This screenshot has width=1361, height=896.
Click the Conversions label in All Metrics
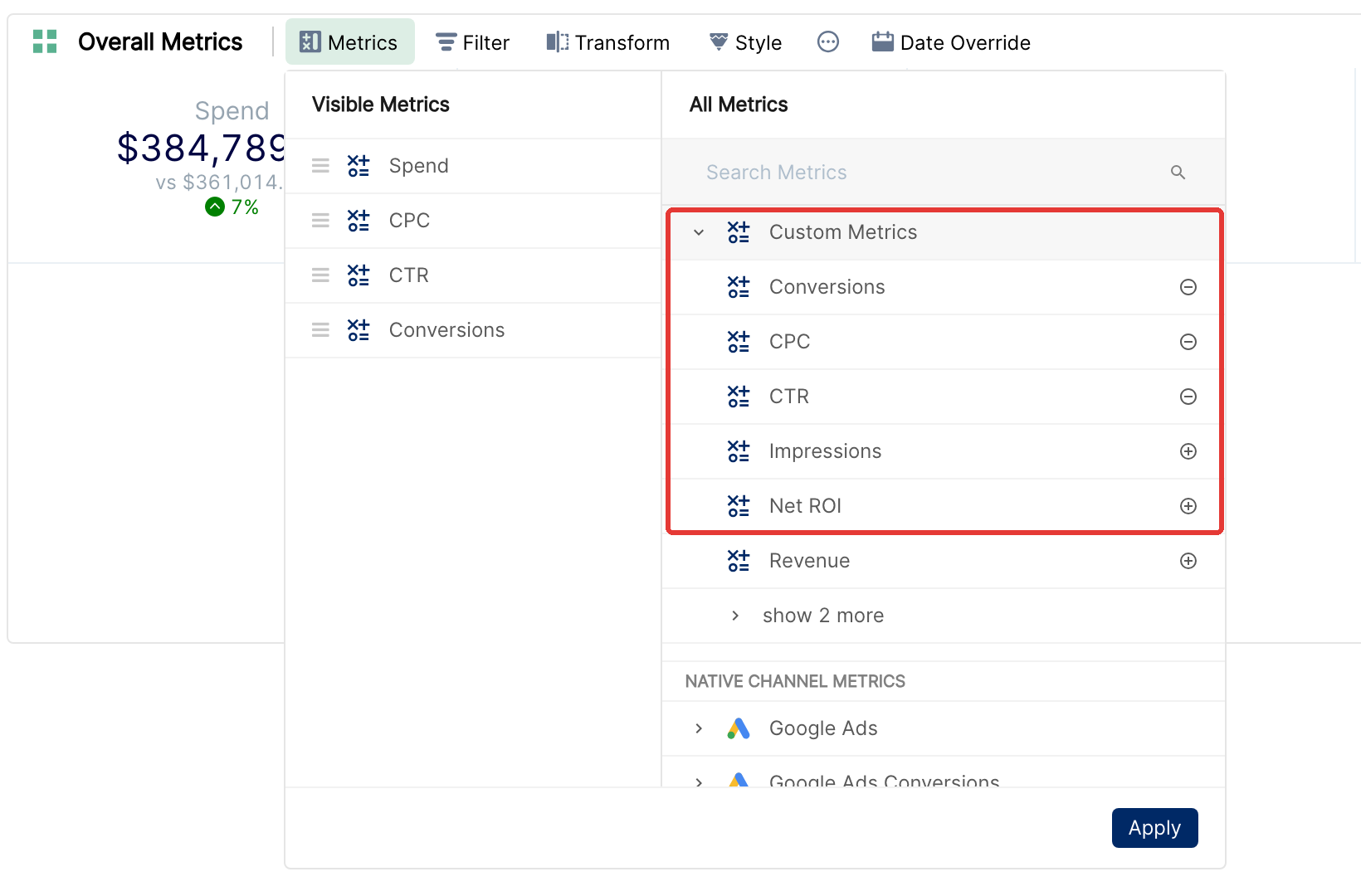[827, 287]
